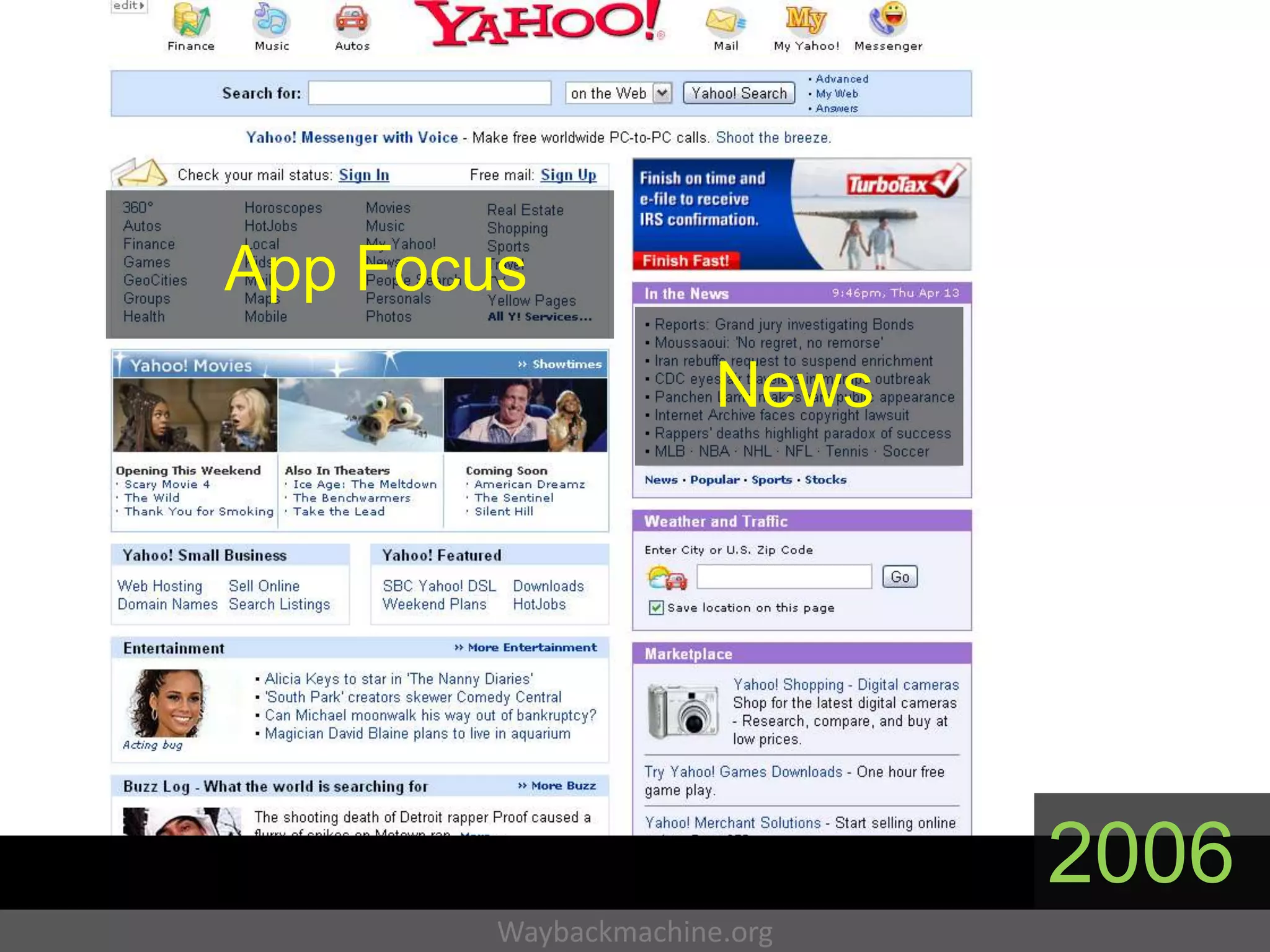Image resolution: width=1270 pixels, height=952 pixels.
Task: Click the mail status envelope icon
Action: 140,172
